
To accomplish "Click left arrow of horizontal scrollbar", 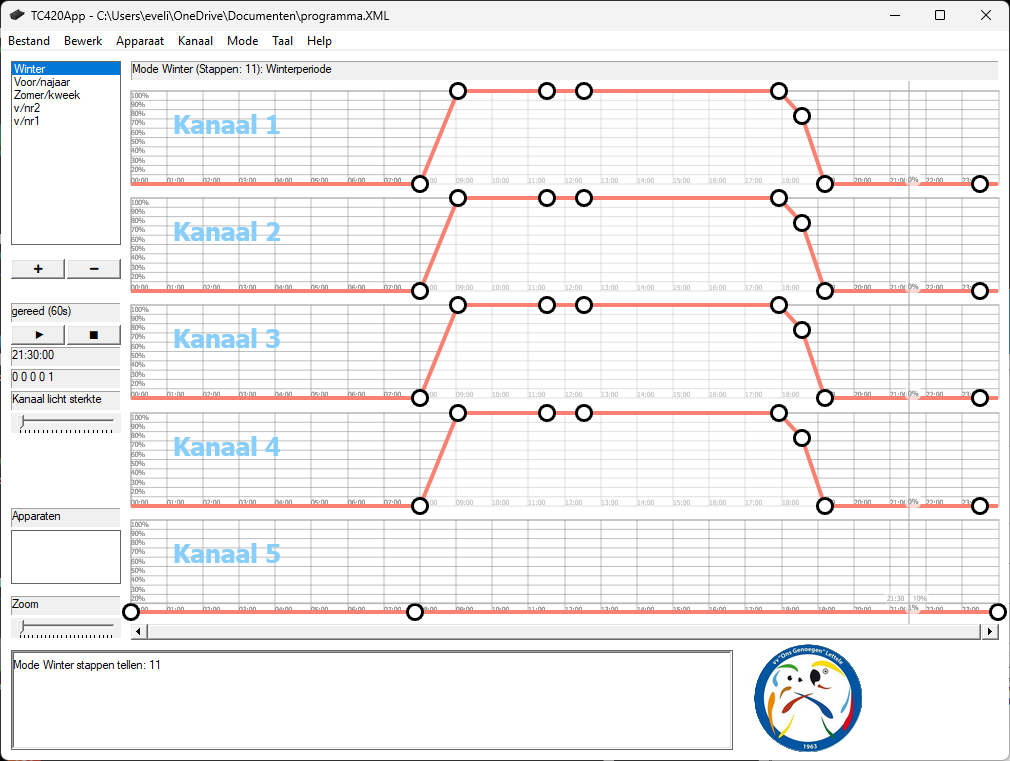I will [x=139, y=631].
